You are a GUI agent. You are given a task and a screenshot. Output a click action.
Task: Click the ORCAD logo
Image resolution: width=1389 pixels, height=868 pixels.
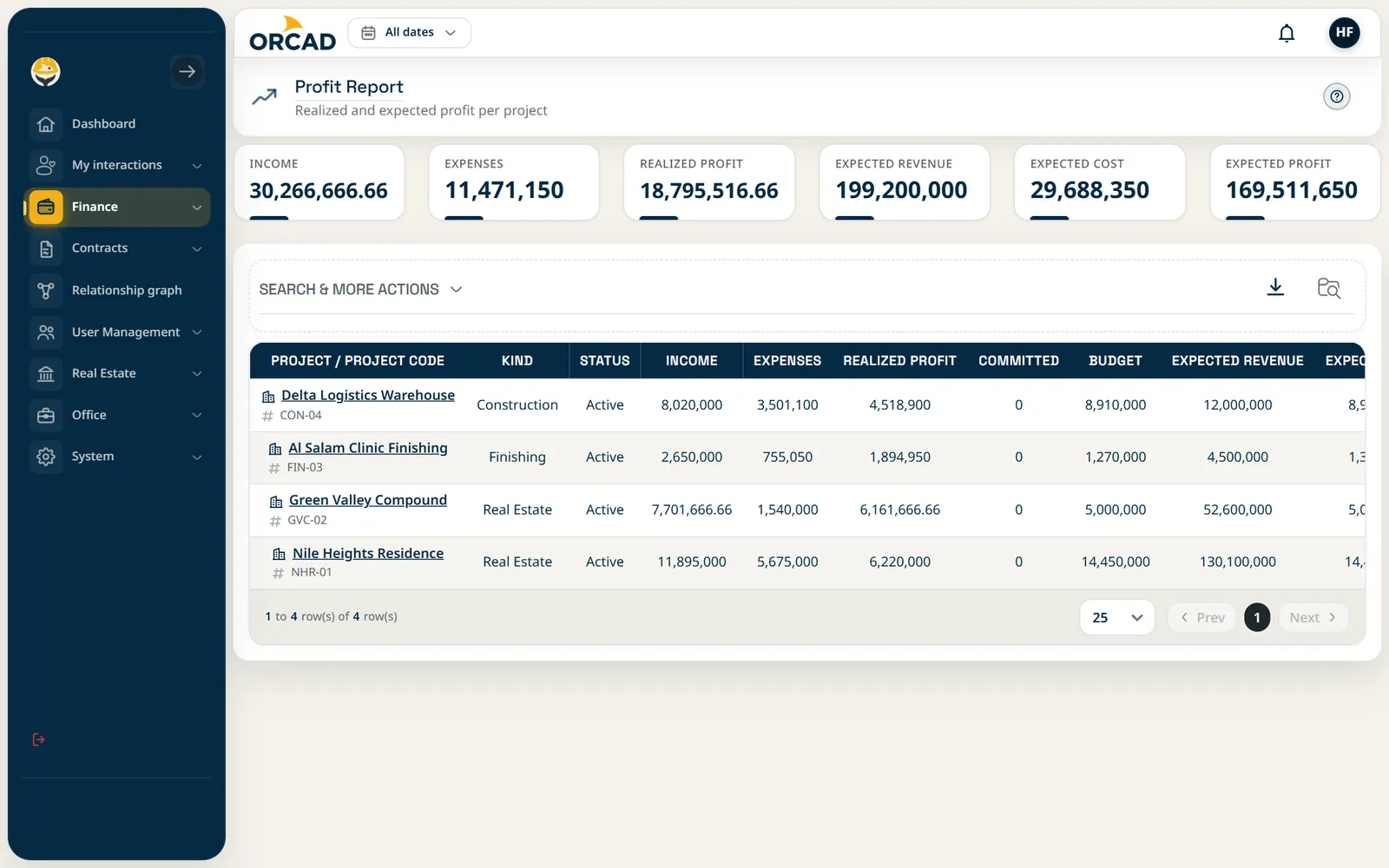(x=293, y=34)
